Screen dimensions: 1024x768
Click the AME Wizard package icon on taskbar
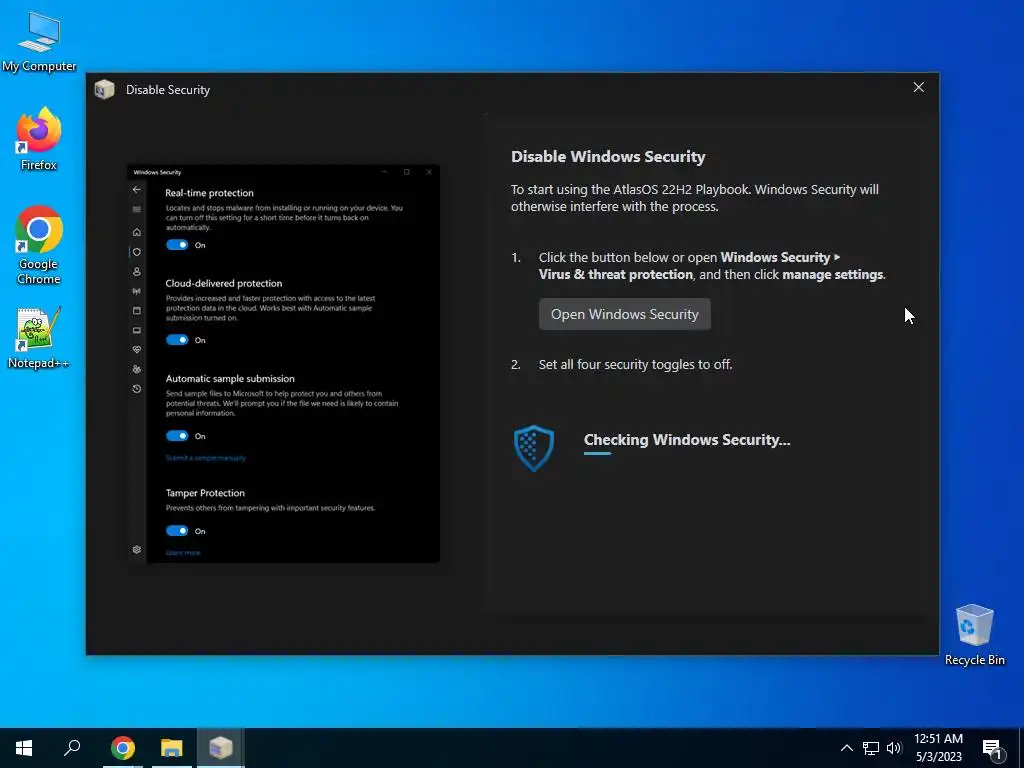(221, 748)
